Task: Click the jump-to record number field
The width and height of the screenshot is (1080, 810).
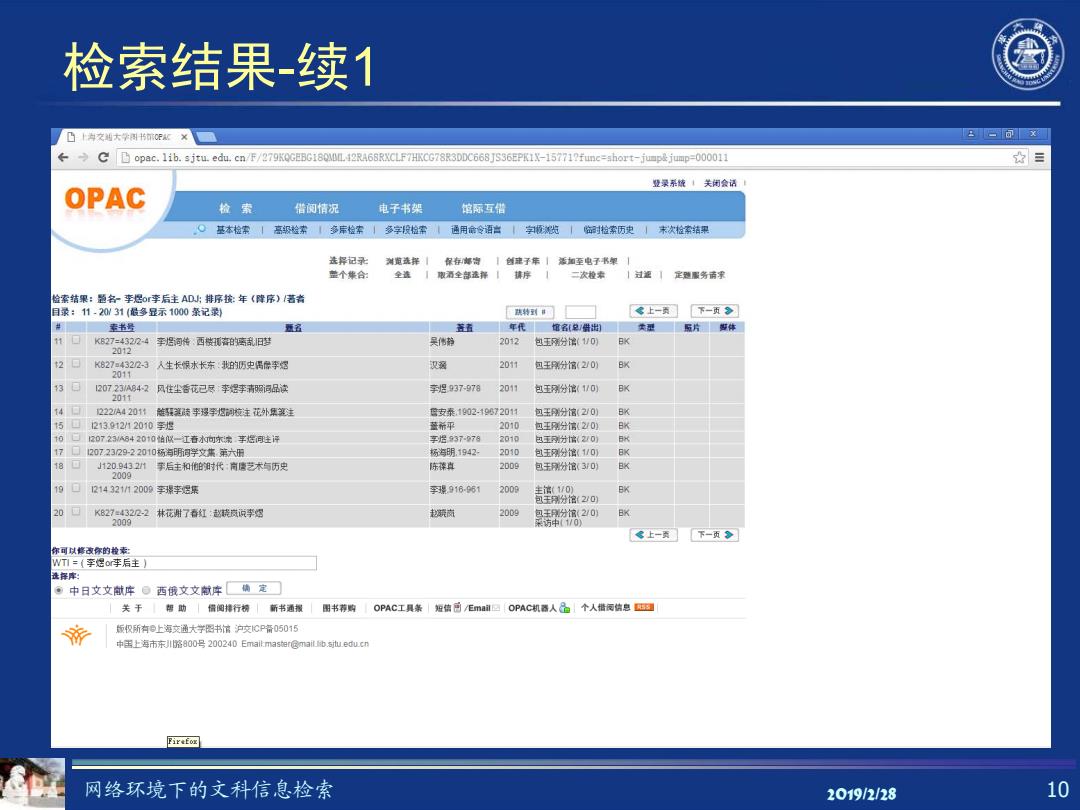Action: [x=580, y=312]
